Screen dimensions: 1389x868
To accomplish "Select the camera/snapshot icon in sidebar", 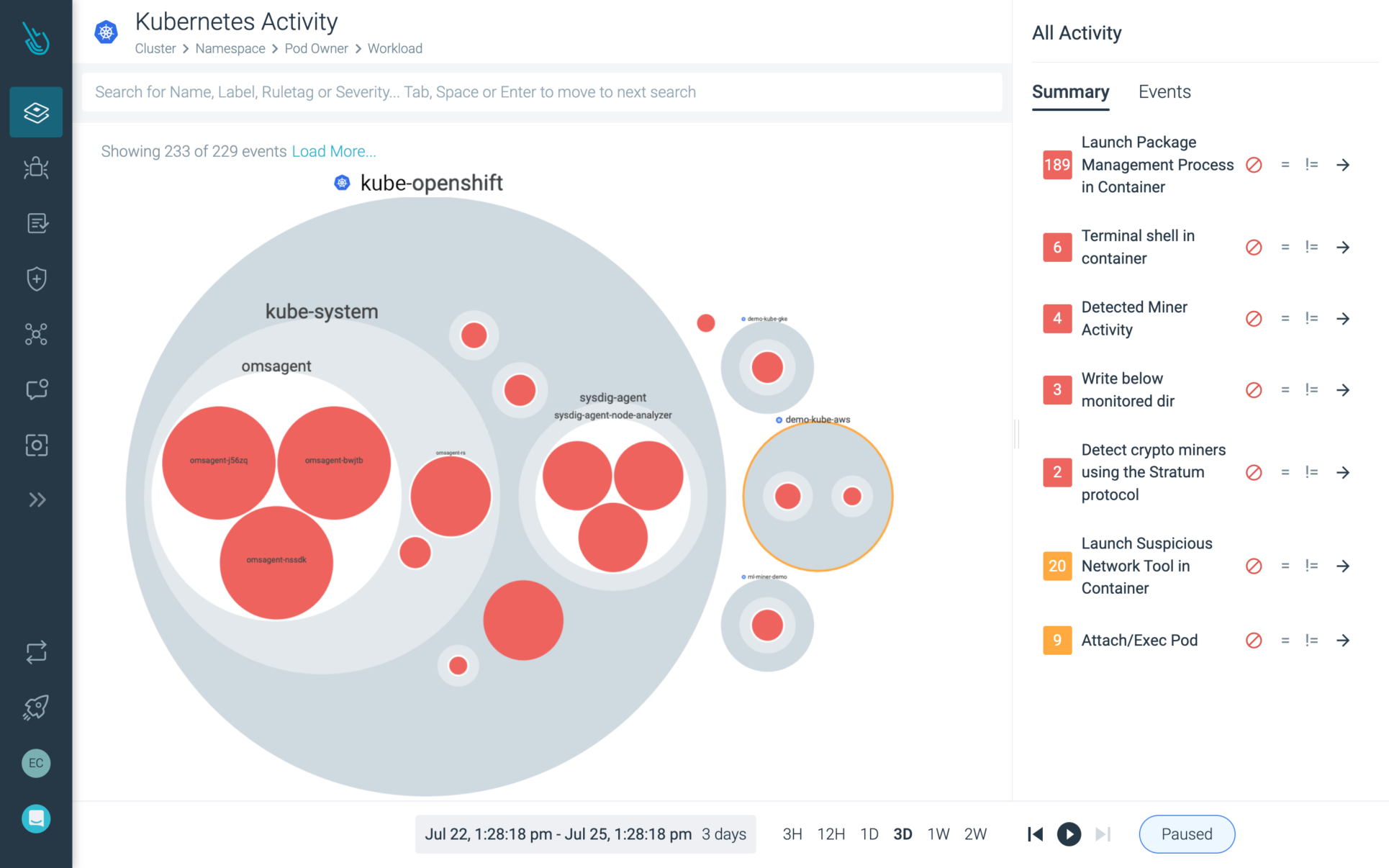I will [x=37, y=443].
